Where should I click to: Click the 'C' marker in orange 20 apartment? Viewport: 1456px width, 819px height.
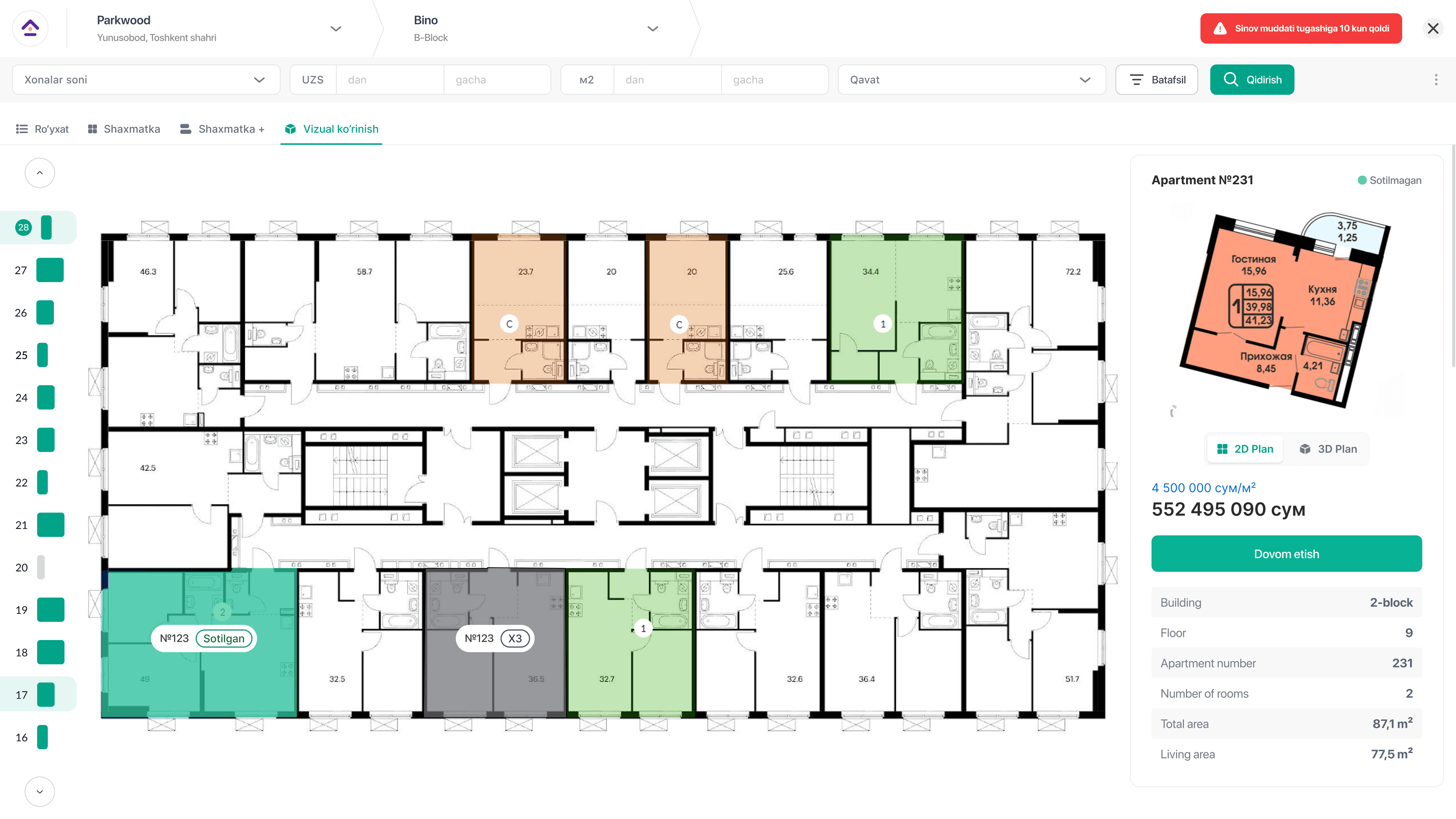point(679,325)
